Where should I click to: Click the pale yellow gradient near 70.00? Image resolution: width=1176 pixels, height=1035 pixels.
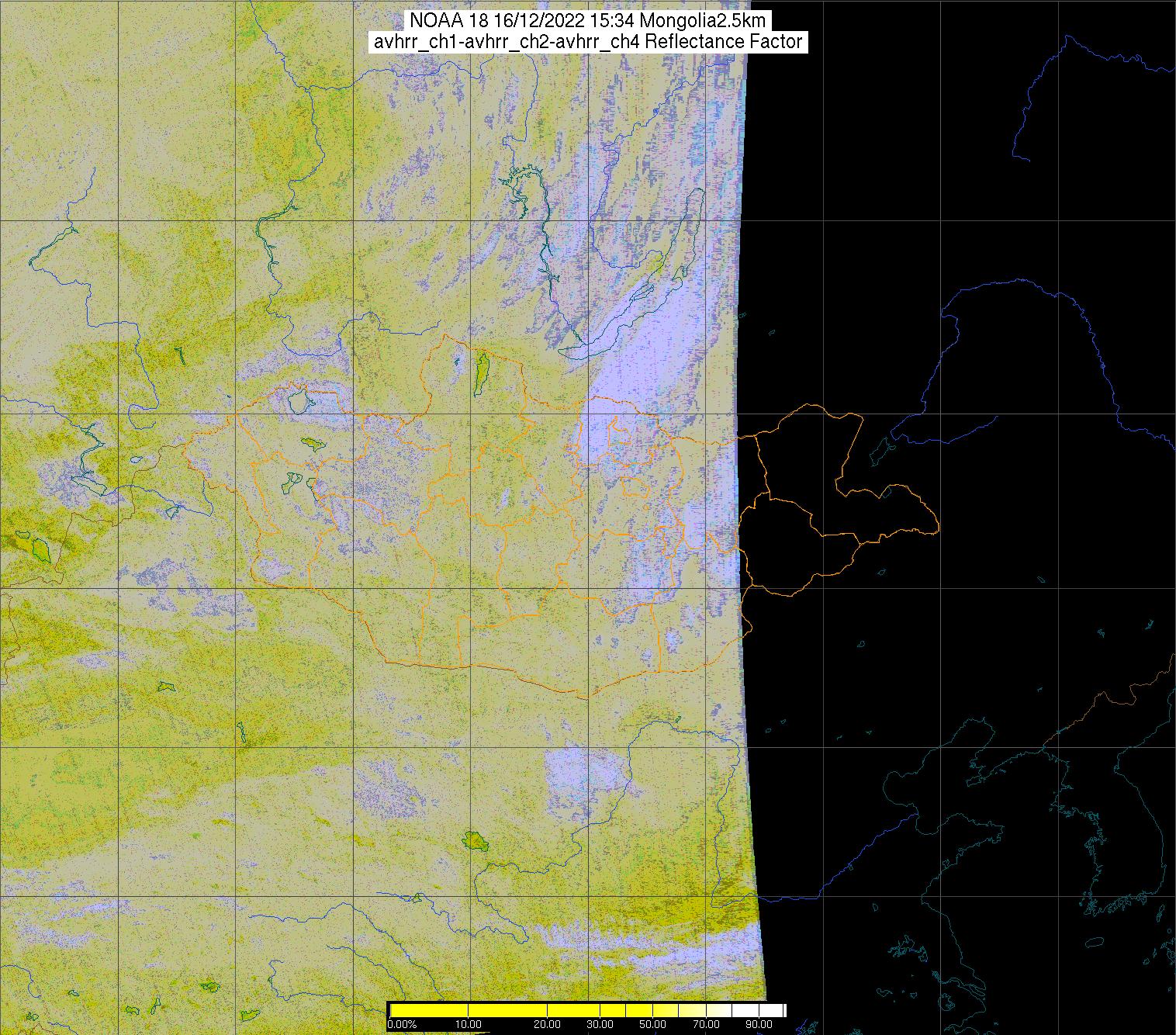tap(698, 1010)
